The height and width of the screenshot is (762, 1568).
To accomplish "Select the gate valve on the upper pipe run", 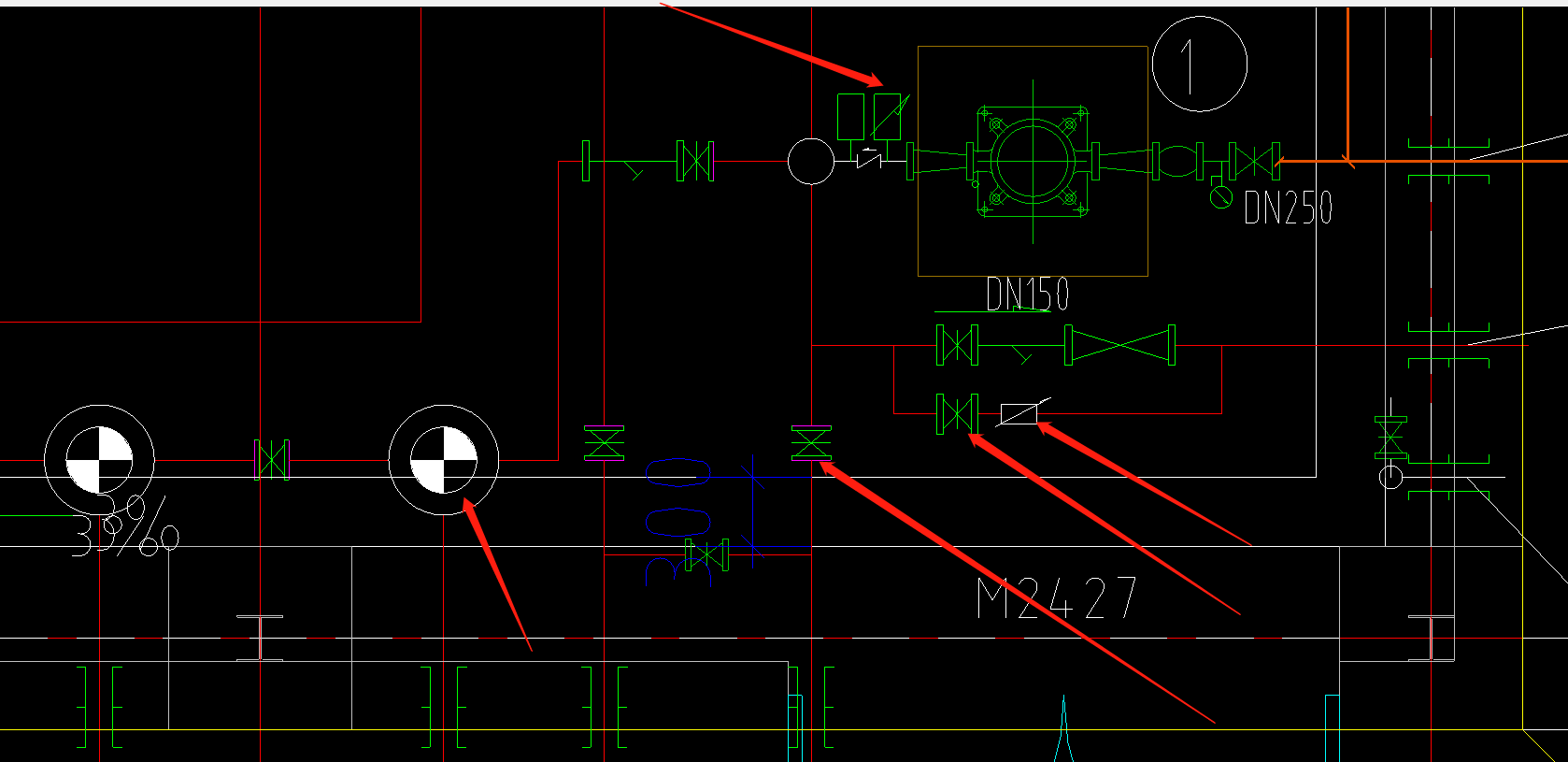I will 694,161.
